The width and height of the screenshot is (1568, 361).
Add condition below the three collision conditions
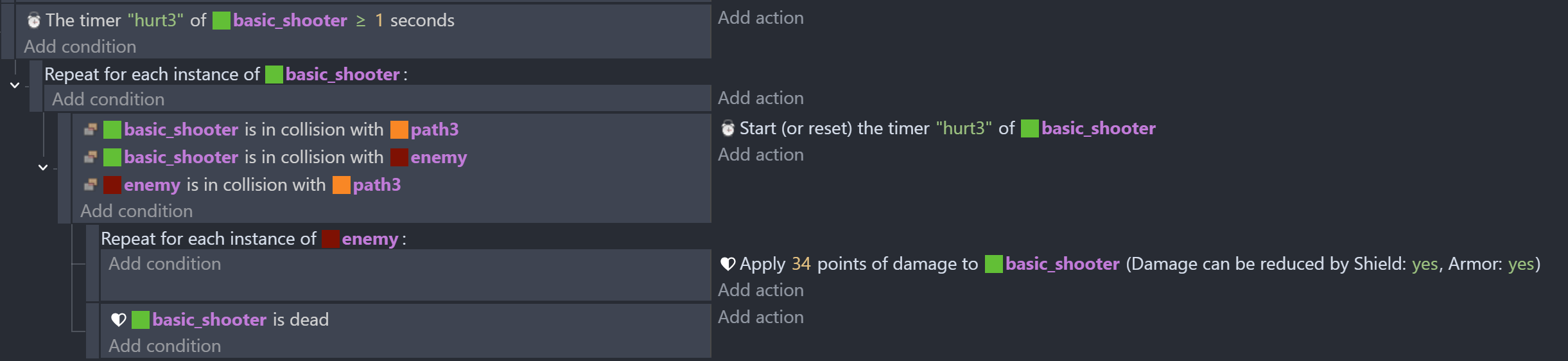(x=136, y=211)
